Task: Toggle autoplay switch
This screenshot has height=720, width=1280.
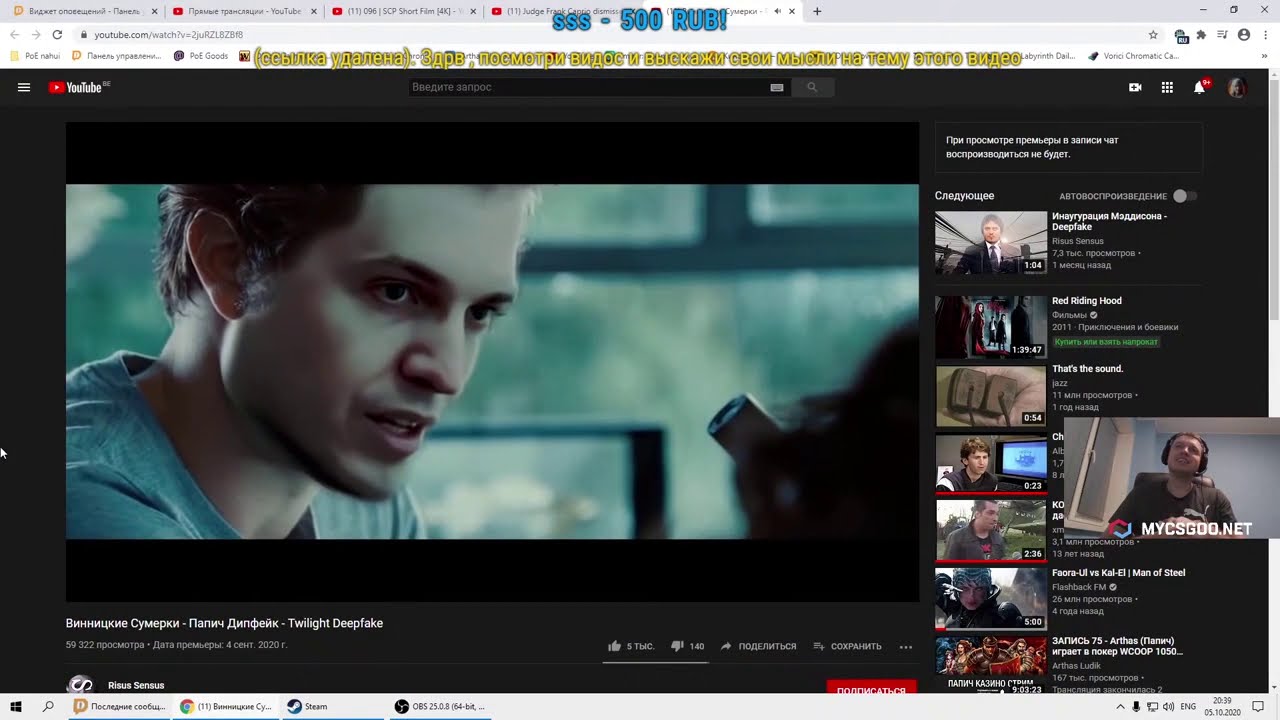Action: click(1184, 196)
